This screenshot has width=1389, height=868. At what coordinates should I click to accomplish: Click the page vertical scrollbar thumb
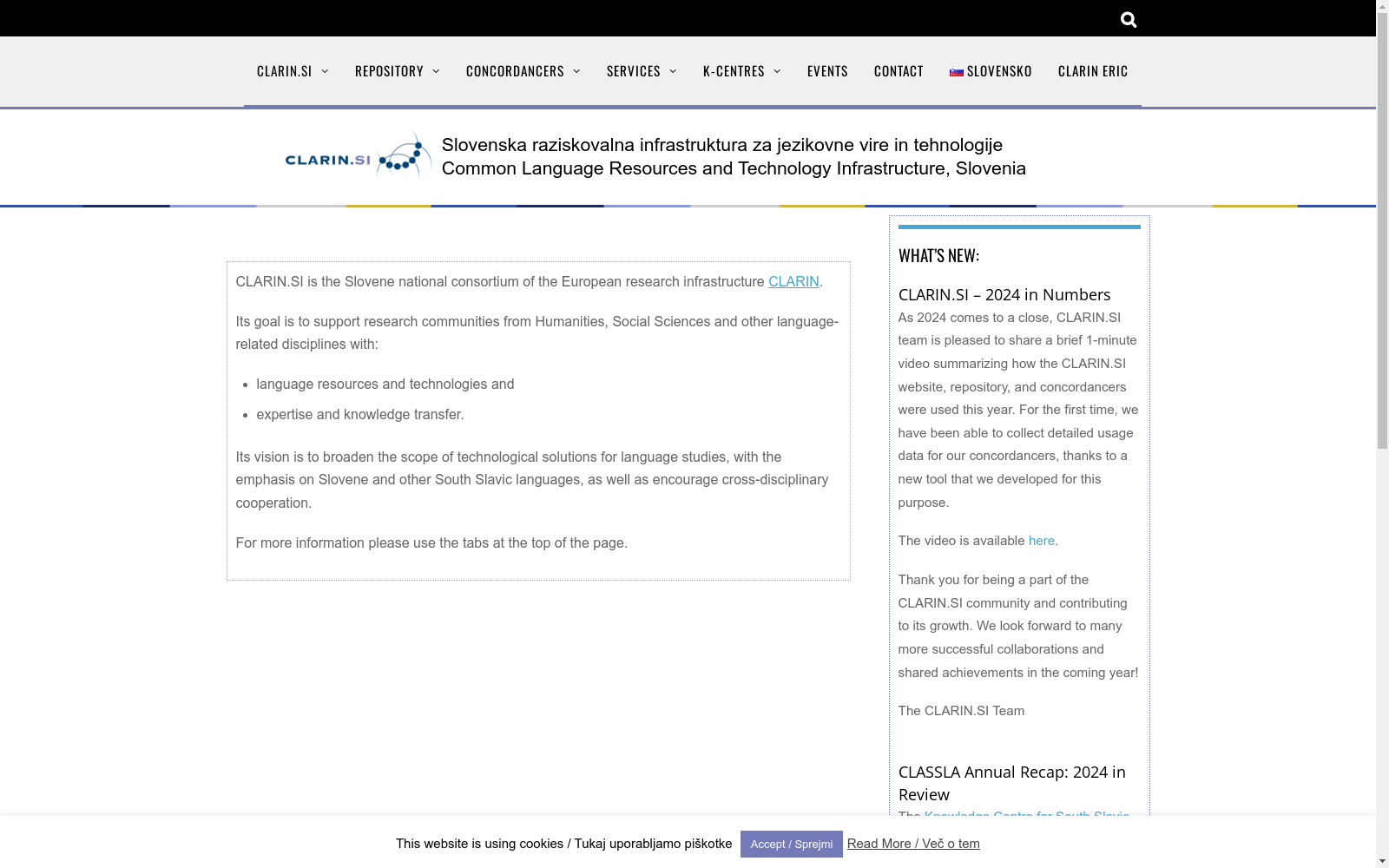pos(1382,231)
